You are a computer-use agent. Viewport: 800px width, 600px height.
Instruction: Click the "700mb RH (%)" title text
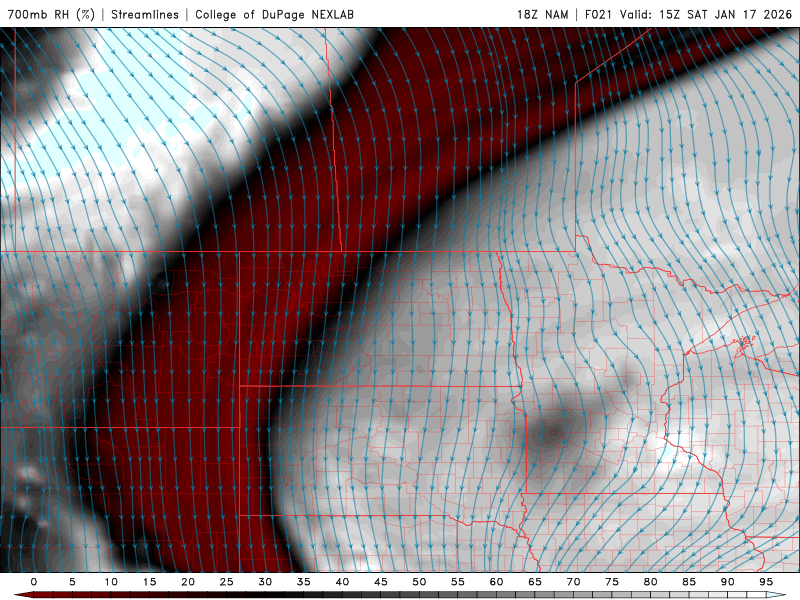point(51,14)
